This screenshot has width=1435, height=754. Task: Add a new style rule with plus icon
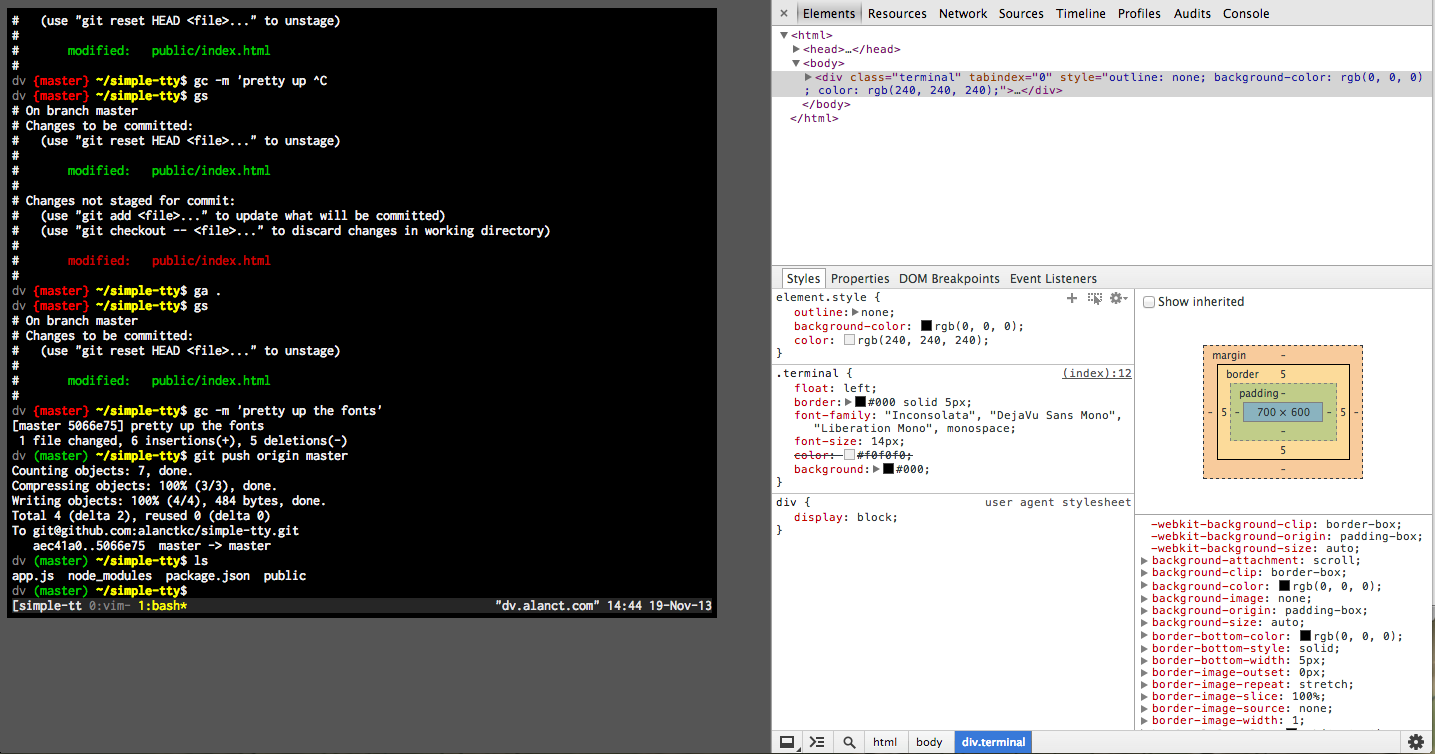click(x=1072, y=298)
